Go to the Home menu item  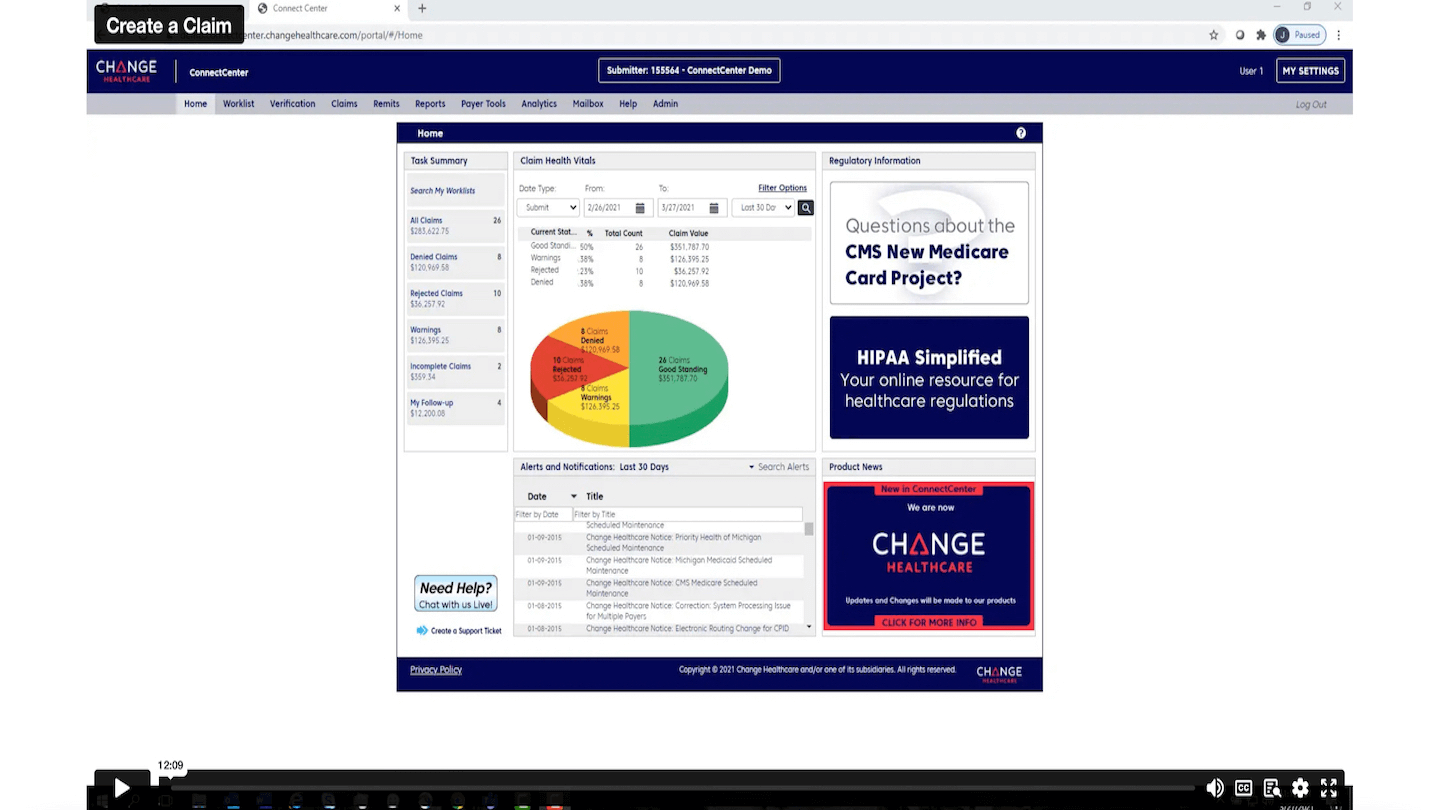pyautogui.click(x=195, y=104)
